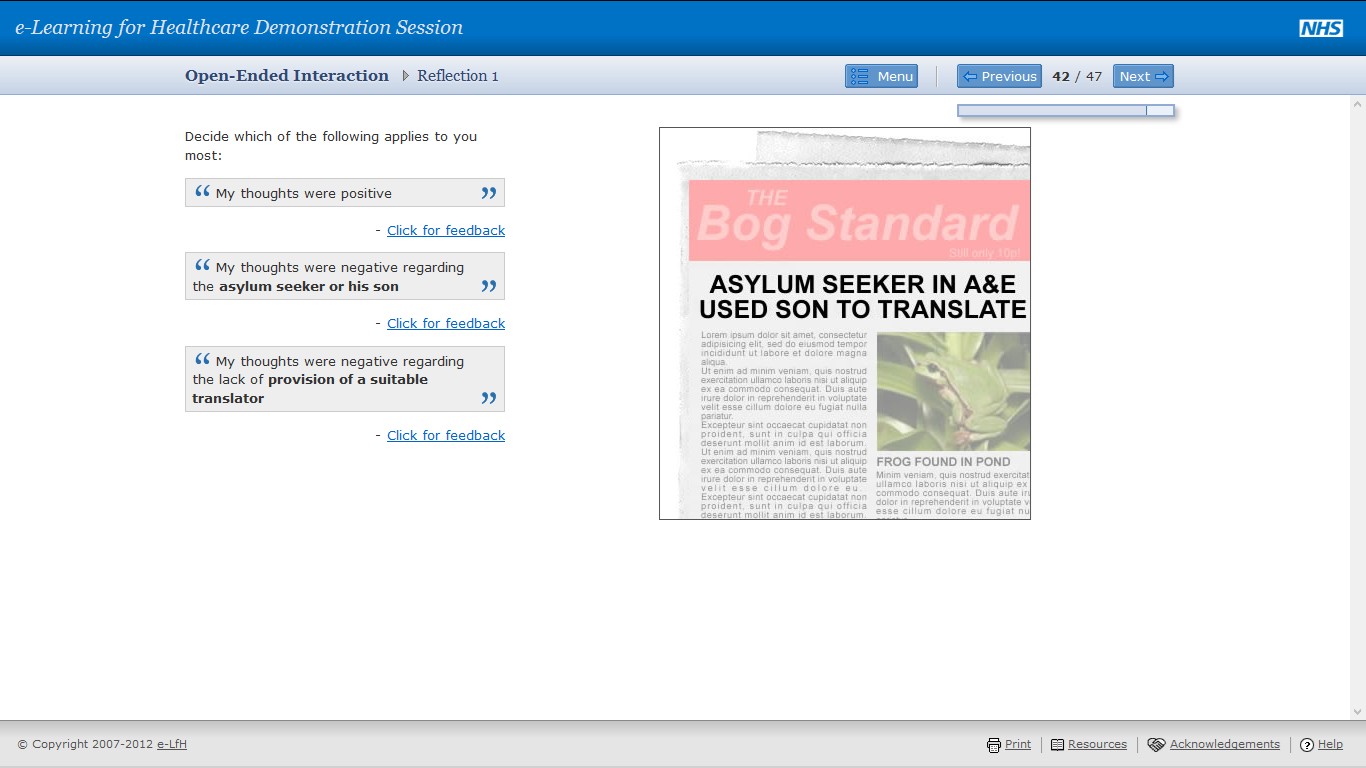The image size is (1366, 768).
Task: Click for feedback under the translator statement
Action: [445, 435]
